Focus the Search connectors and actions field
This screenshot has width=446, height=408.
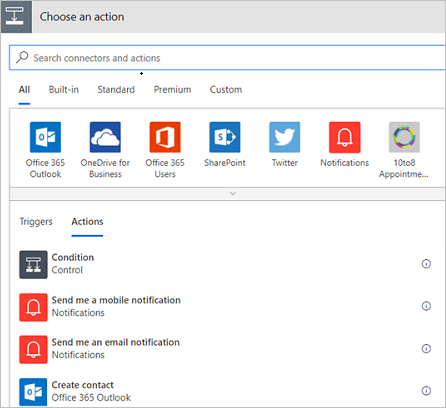[x=227, y=58]
